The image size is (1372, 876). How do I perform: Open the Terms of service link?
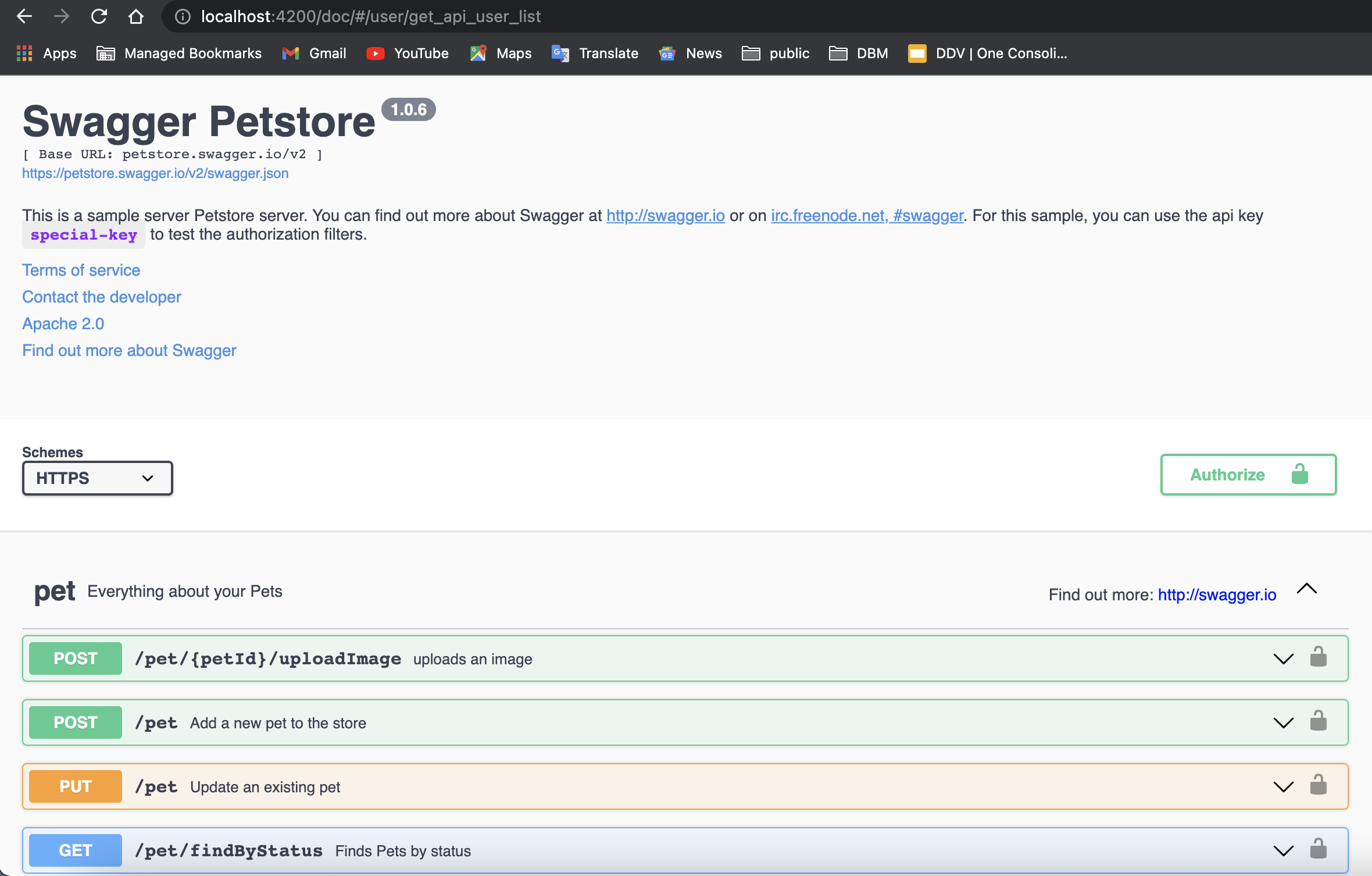pos(81,270)
